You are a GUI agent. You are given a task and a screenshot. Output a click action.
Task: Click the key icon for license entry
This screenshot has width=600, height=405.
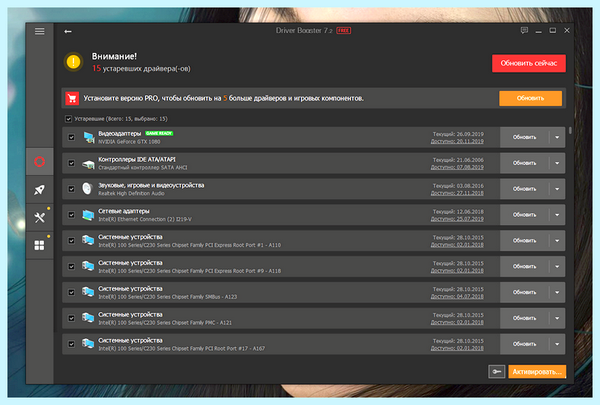click(496, 371)
